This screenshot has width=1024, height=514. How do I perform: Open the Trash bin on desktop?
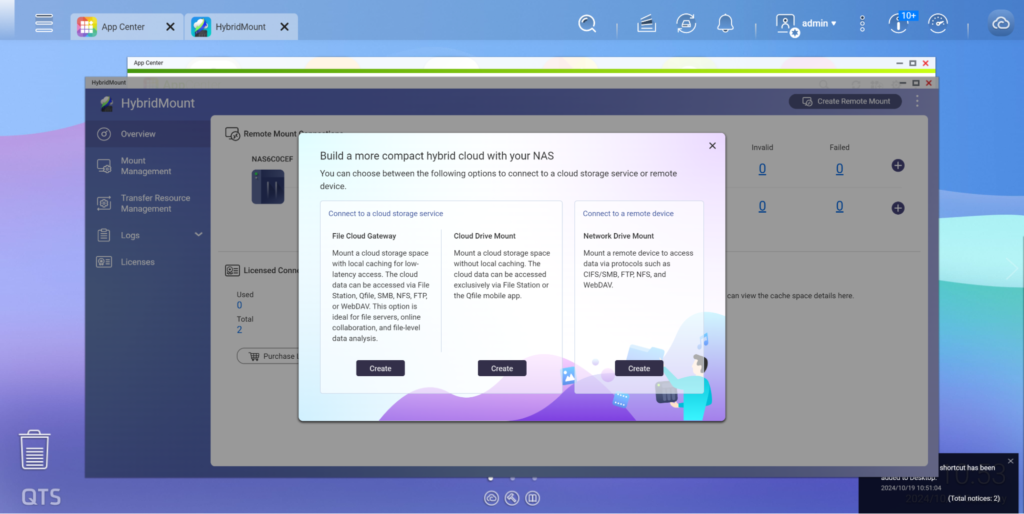[35, 450]
